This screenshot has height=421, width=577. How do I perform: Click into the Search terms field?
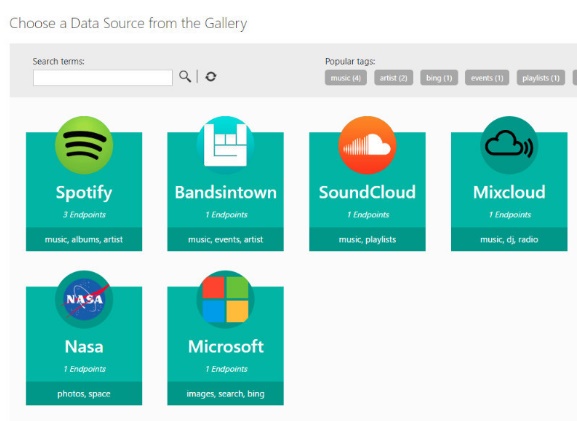[x=103, y=78]
